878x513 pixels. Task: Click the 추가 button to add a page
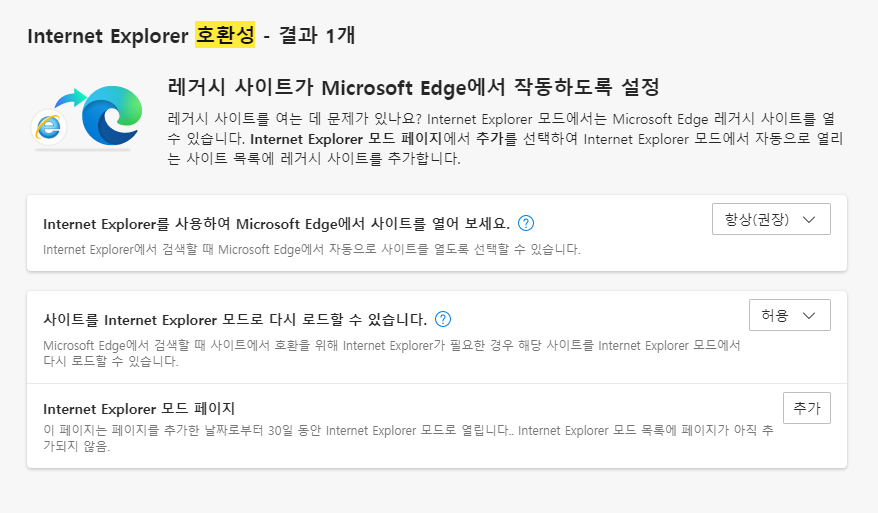[x=806, y=408]
